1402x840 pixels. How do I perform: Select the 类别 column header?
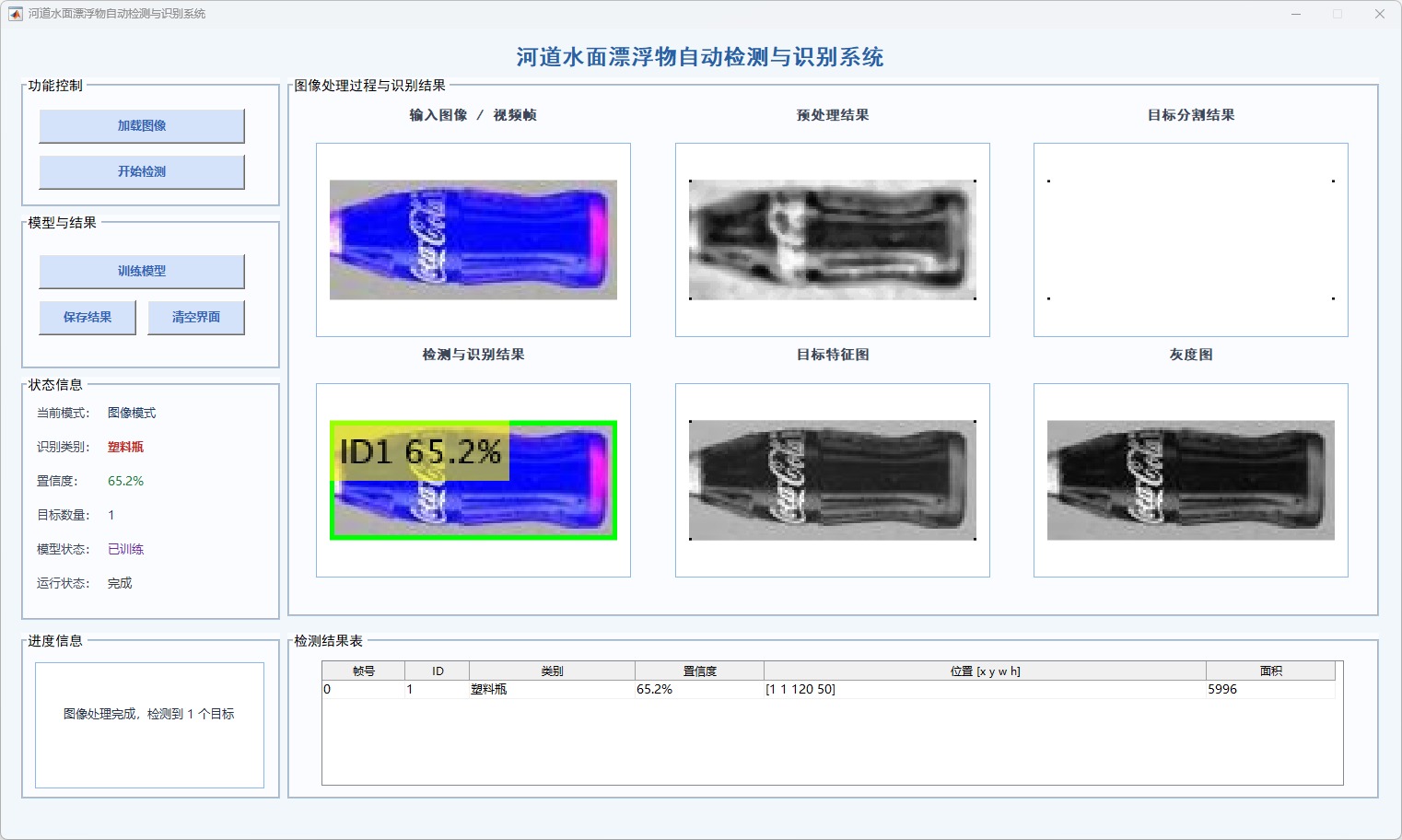pyautogui.click(x=552, y=671)
